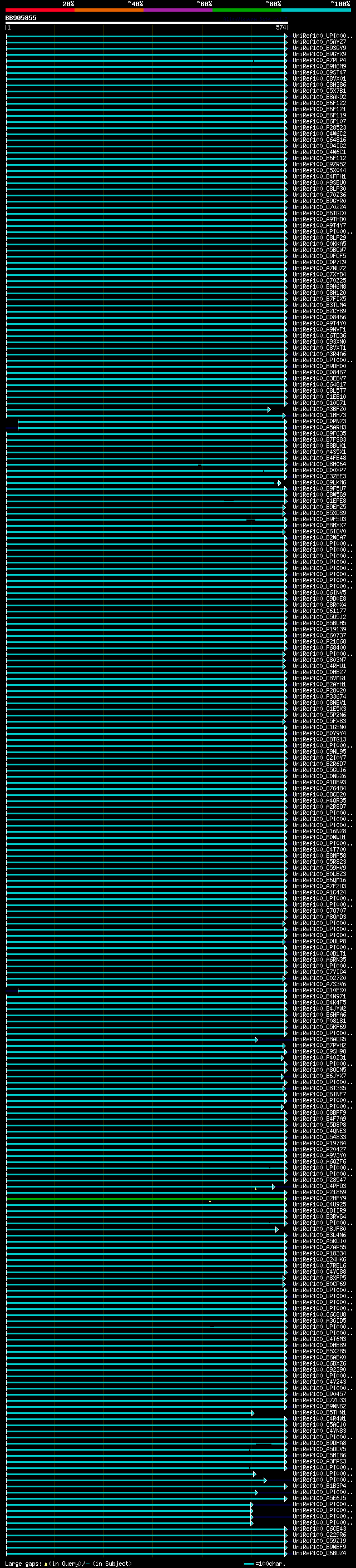Open hit UniRef100_P28547
Image resolution: width=356 pixels, height=1568 pixels.
pos(319,1180)
